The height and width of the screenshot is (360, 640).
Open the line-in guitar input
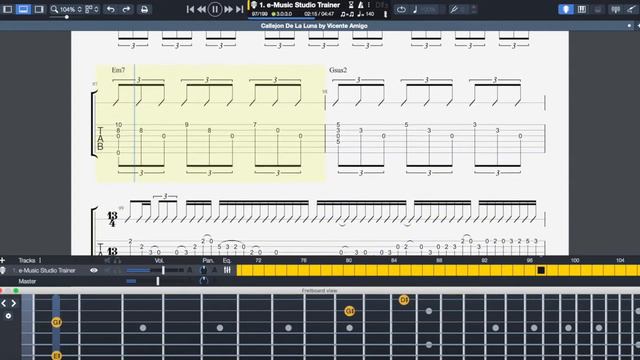[x=631, y=9]
